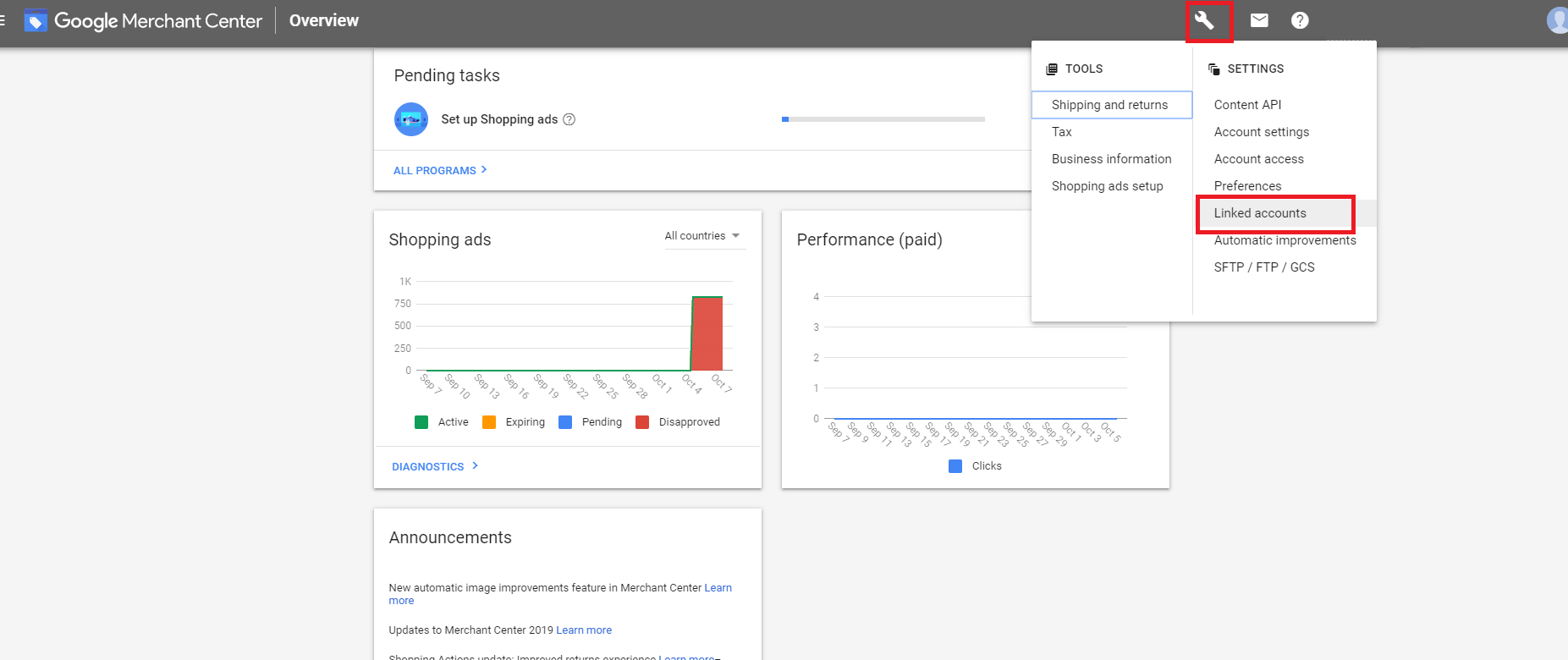Open Content API settings option
Screen dimensions: 1568x660
pos(1247,105)
